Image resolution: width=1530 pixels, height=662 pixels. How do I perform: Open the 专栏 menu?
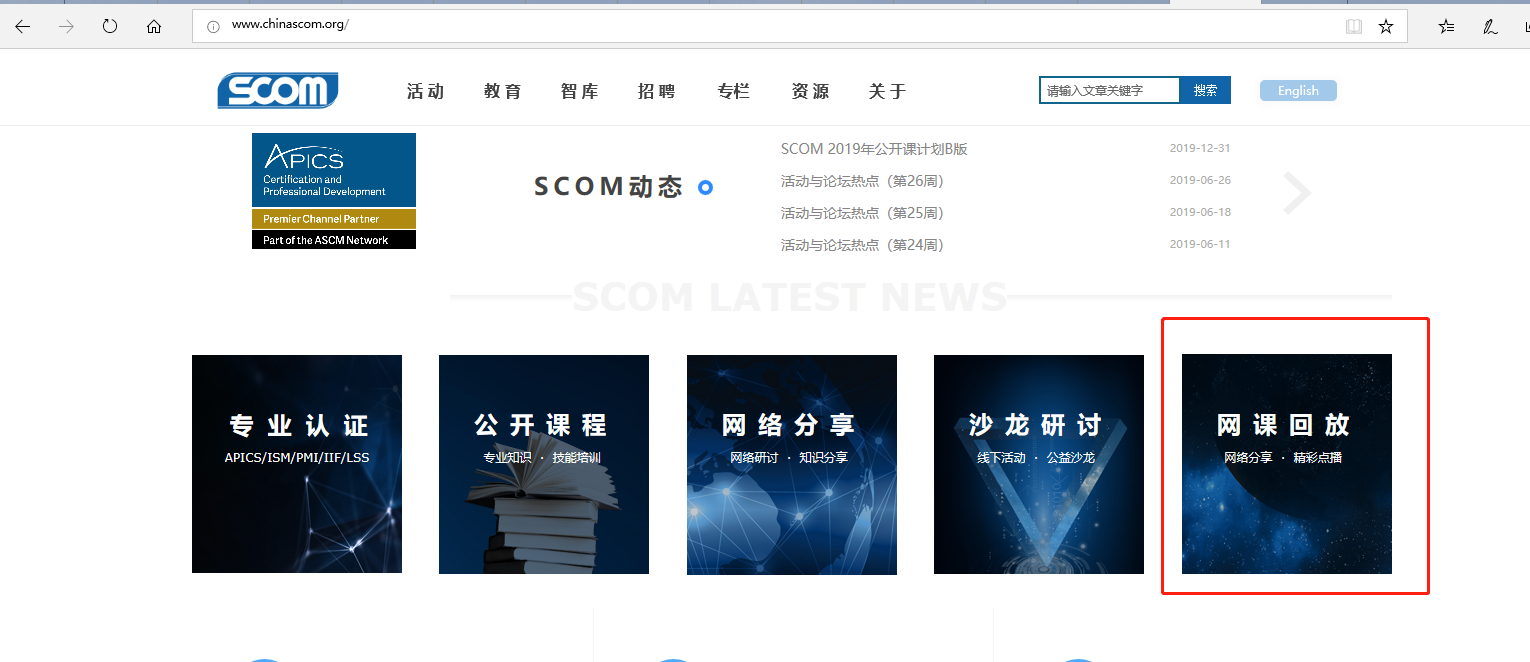[x=734, y=91]
